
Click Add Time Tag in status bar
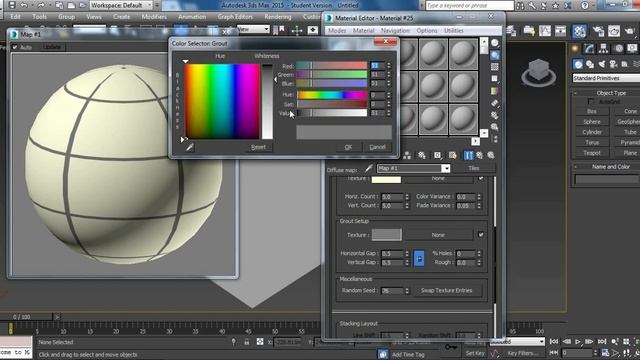(408, 355)
